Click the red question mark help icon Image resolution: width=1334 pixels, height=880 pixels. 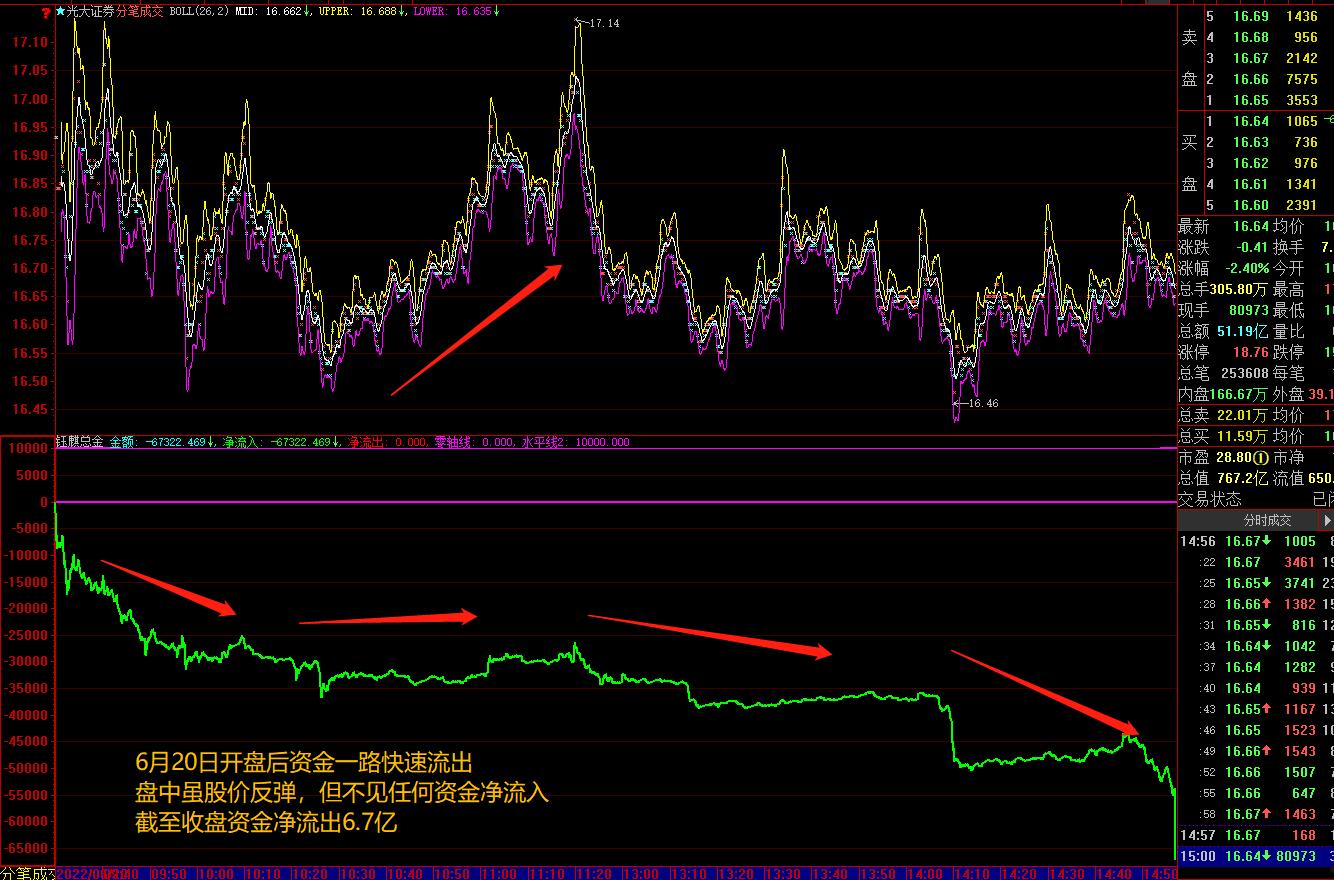pos(46,11)
